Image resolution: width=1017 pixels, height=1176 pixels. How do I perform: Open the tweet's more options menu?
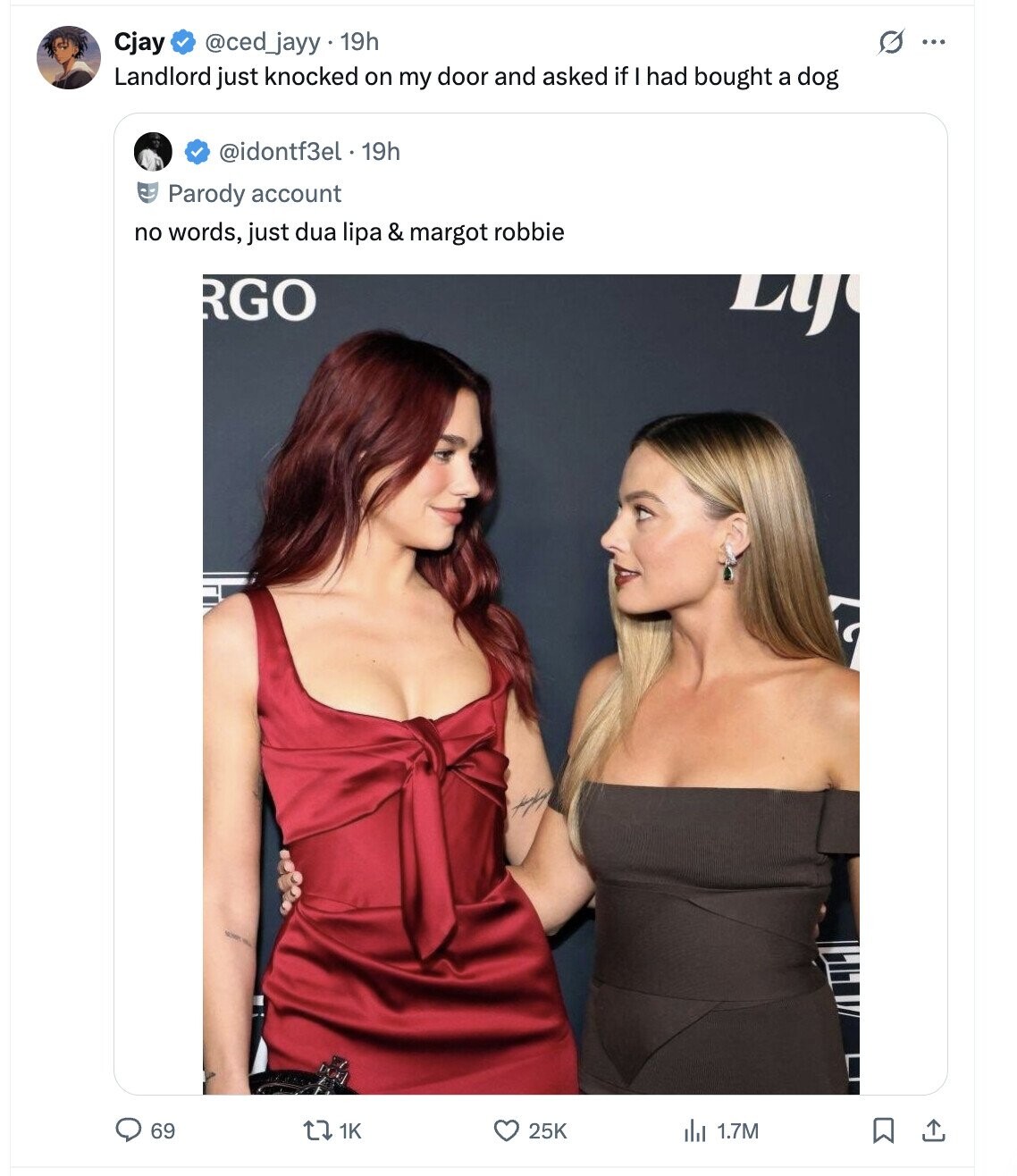point(932,42)
